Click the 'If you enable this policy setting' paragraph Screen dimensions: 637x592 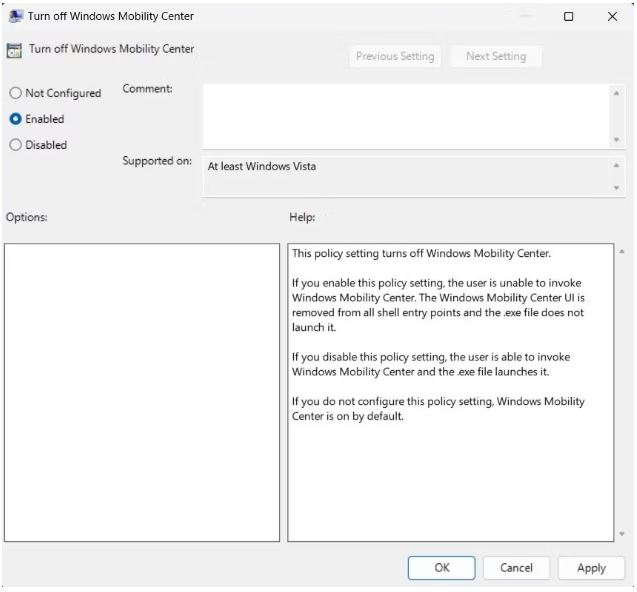pos(438,305)
